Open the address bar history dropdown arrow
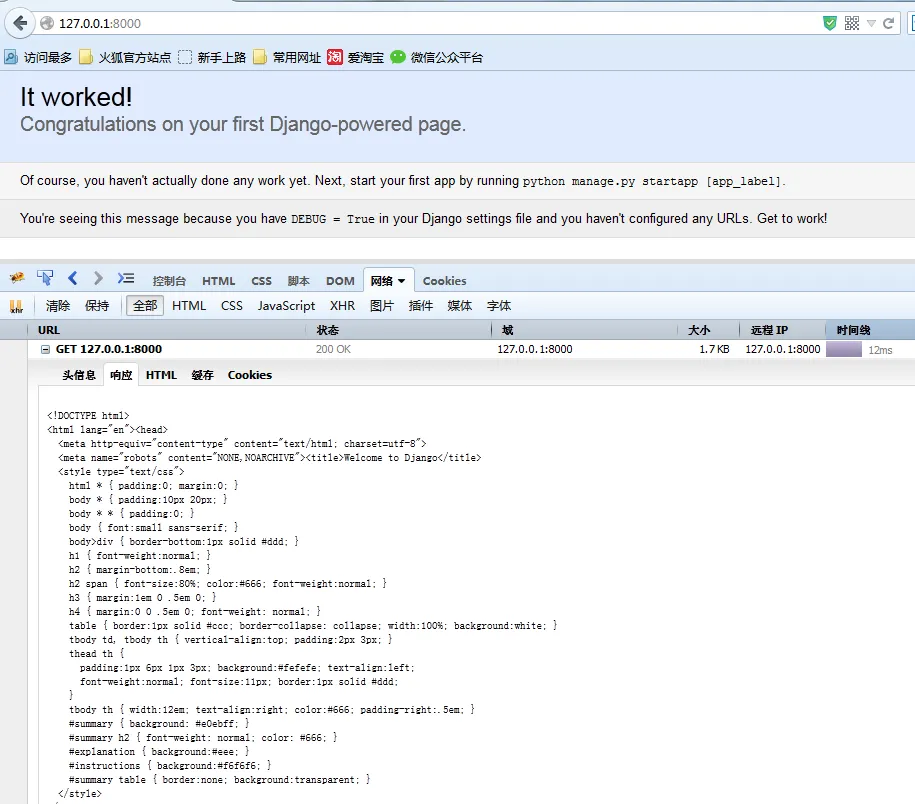Viewport: 915px width, 804px height. click(x=871, y=23)
